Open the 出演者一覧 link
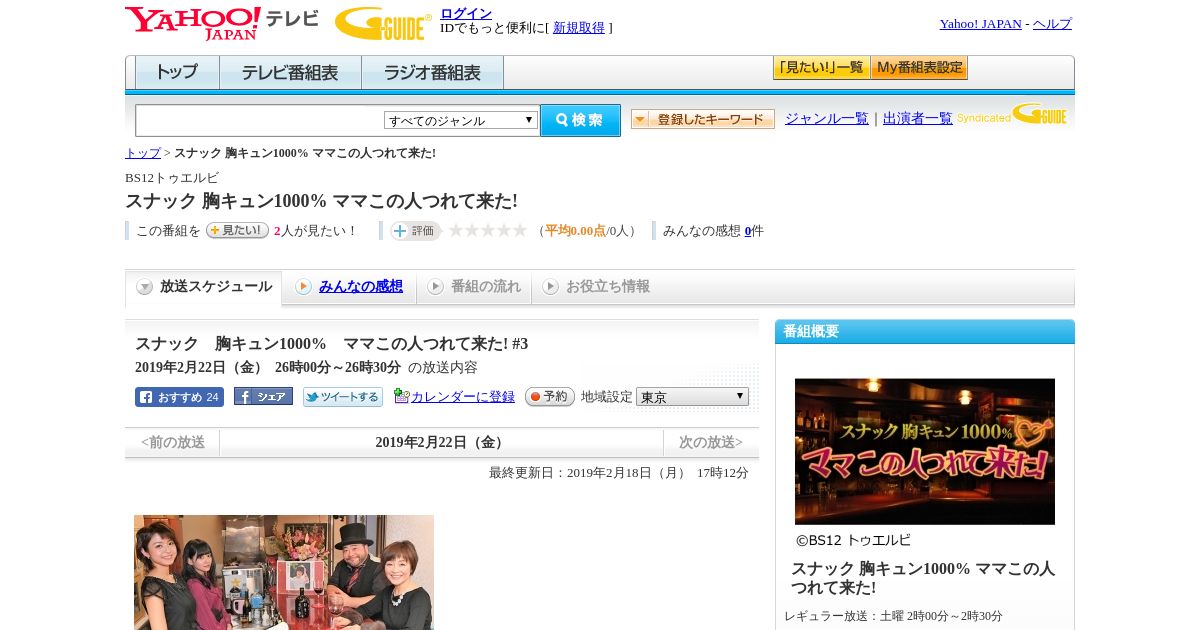 point(918,119)
